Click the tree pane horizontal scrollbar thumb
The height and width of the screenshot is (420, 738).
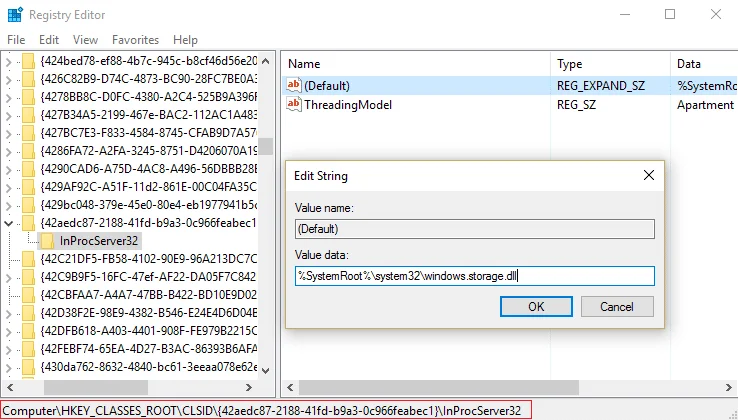pos(96,388)
